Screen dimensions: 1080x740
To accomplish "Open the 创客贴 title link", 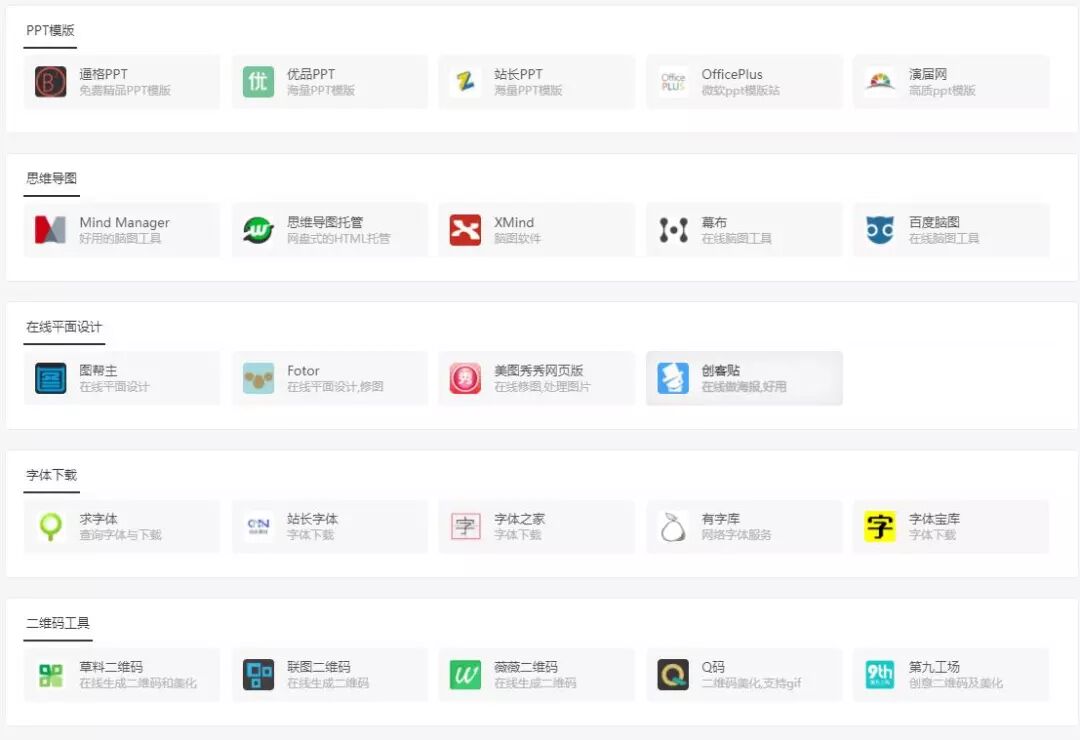I will coord(720,371).
